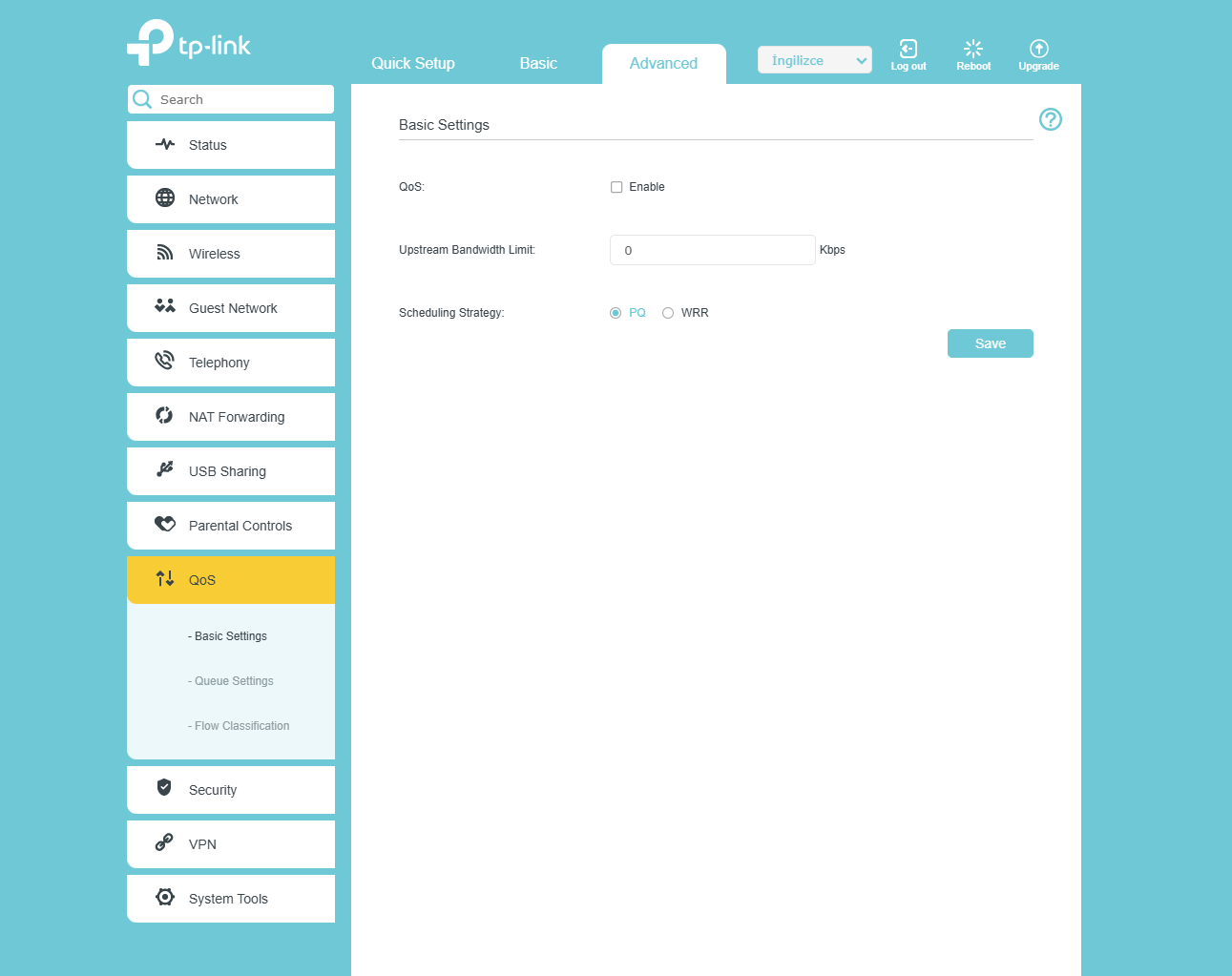Click the Basic Settings heading
This screenshot has width=1232, height=976.
444,125
